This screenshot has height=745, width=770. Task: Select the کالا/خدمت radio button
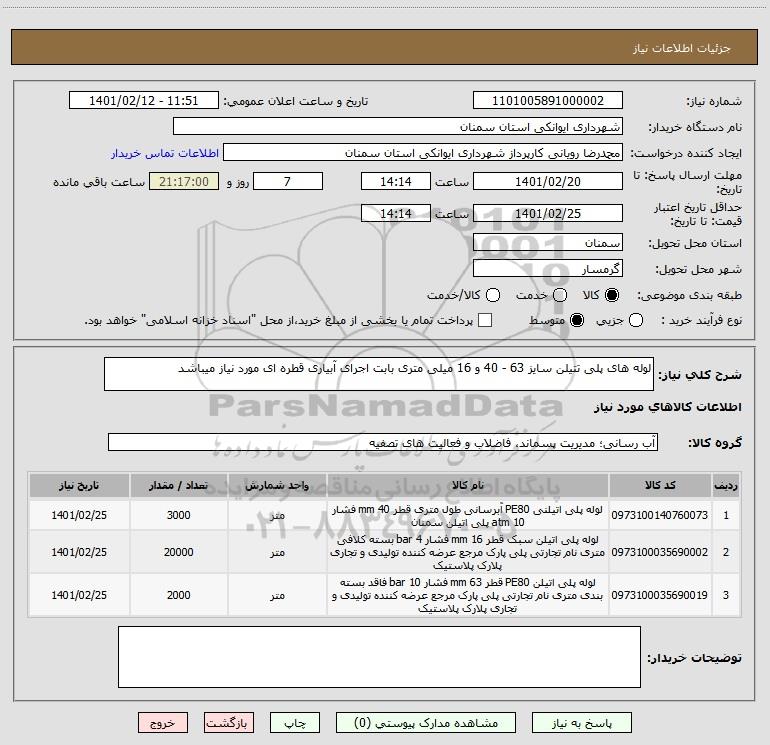(x=493, y=295)
